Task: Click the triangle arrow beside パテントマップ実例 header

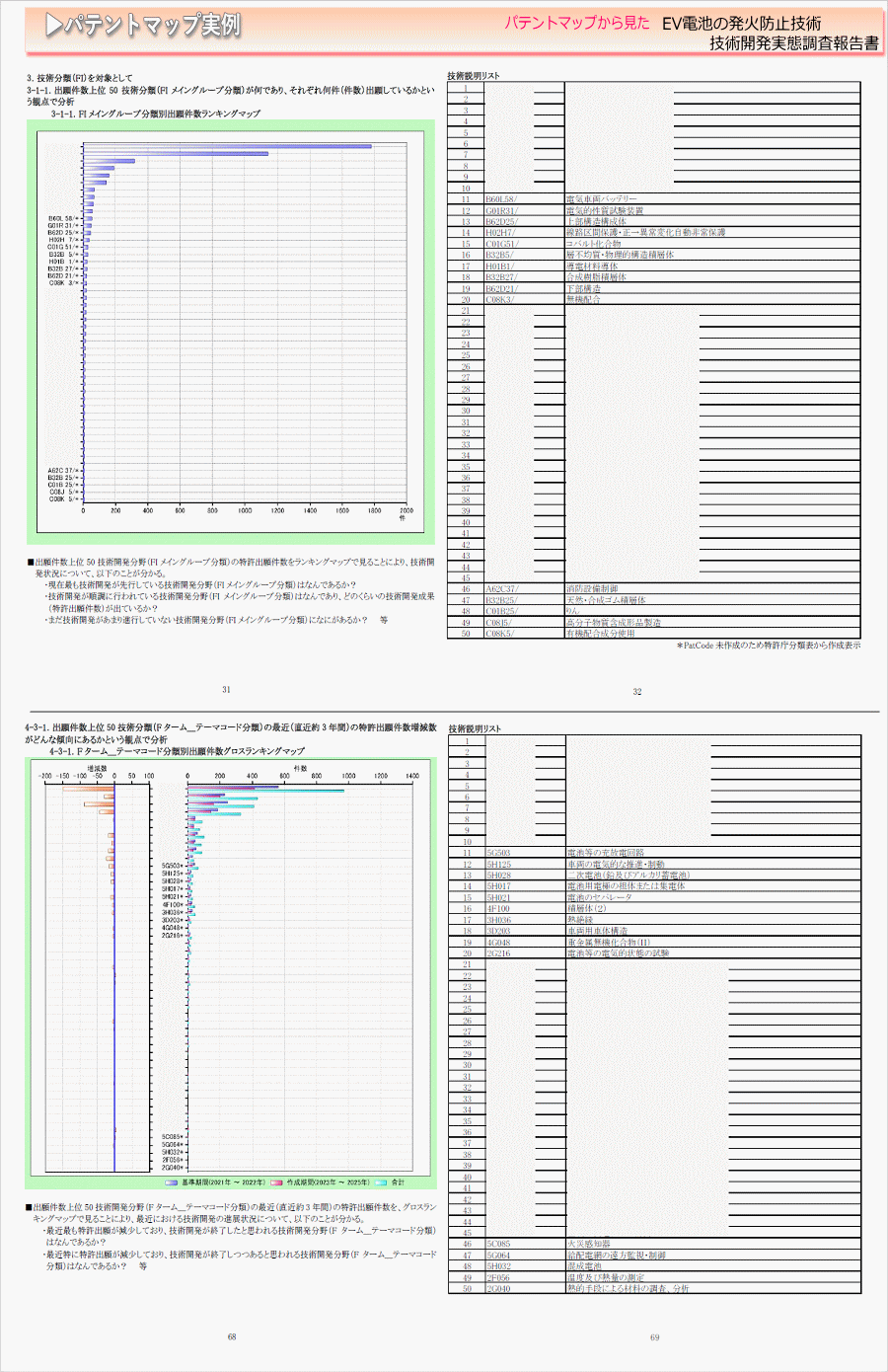Action: (53, 27)
